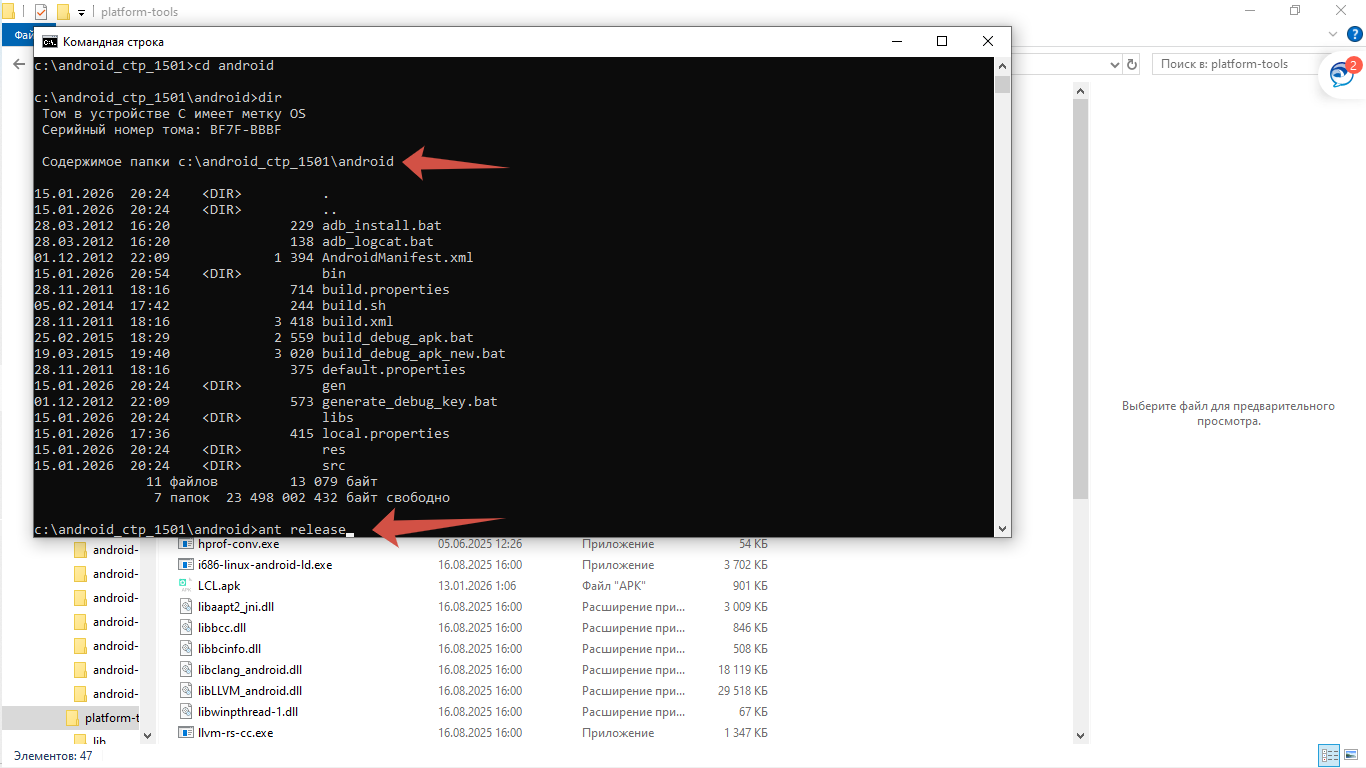Open the libwinpthread-1.dll file entry
This screenshot has height=768, width=1366.
(247, 712)
